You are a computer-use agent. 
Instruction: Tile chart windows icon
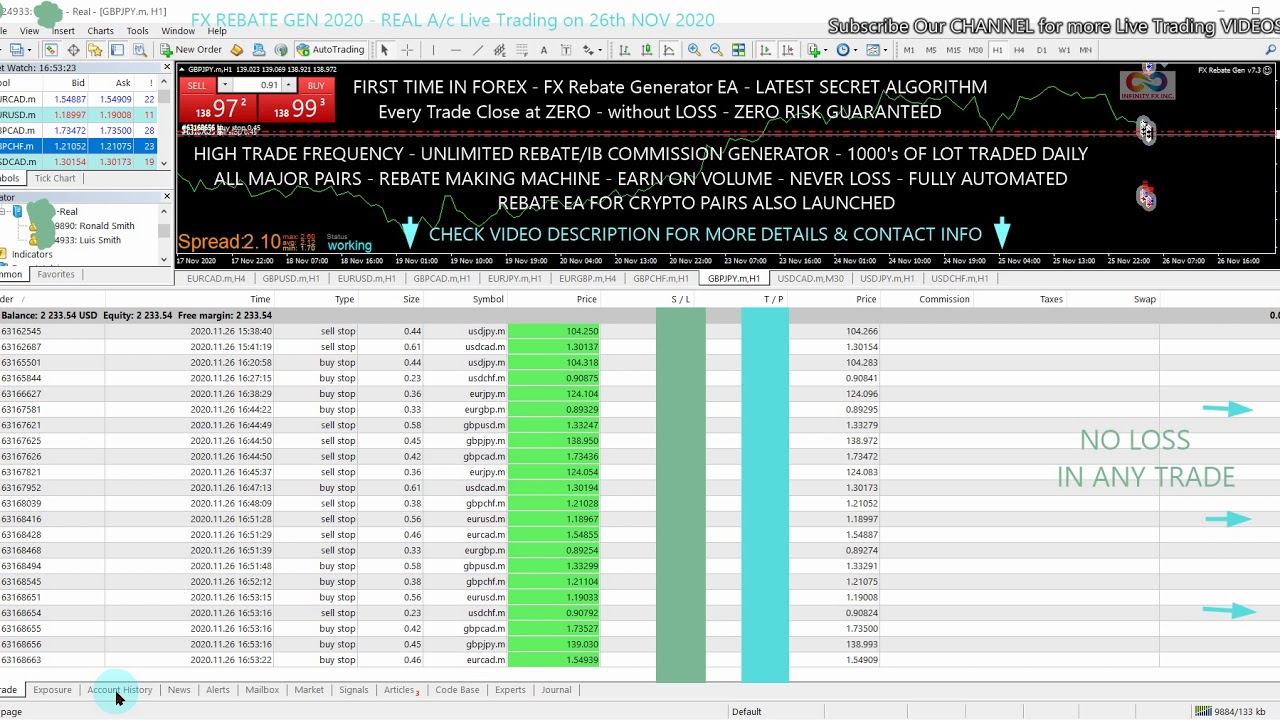click(738, 50)
